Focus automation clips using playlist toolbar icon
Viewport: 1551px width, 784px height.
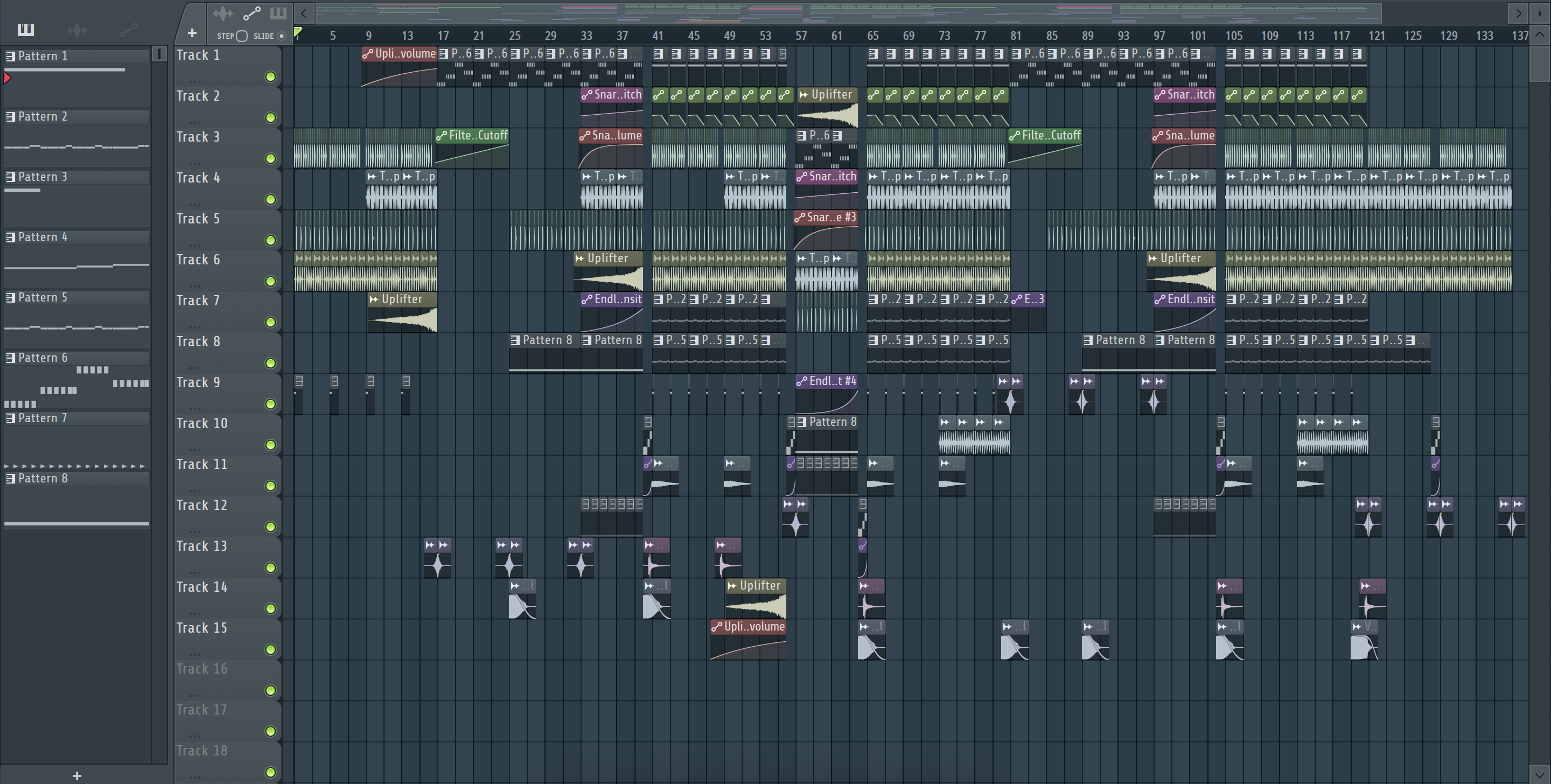251,13
